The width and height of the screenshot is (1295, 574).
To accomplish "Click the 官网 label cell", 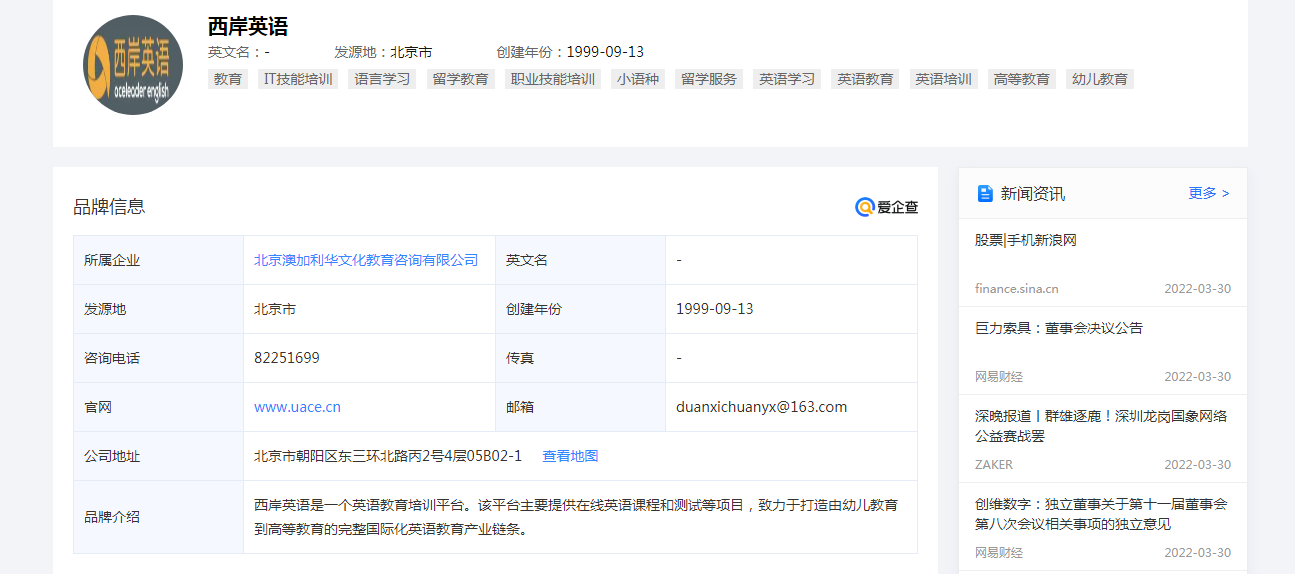I will click(158, 407).
